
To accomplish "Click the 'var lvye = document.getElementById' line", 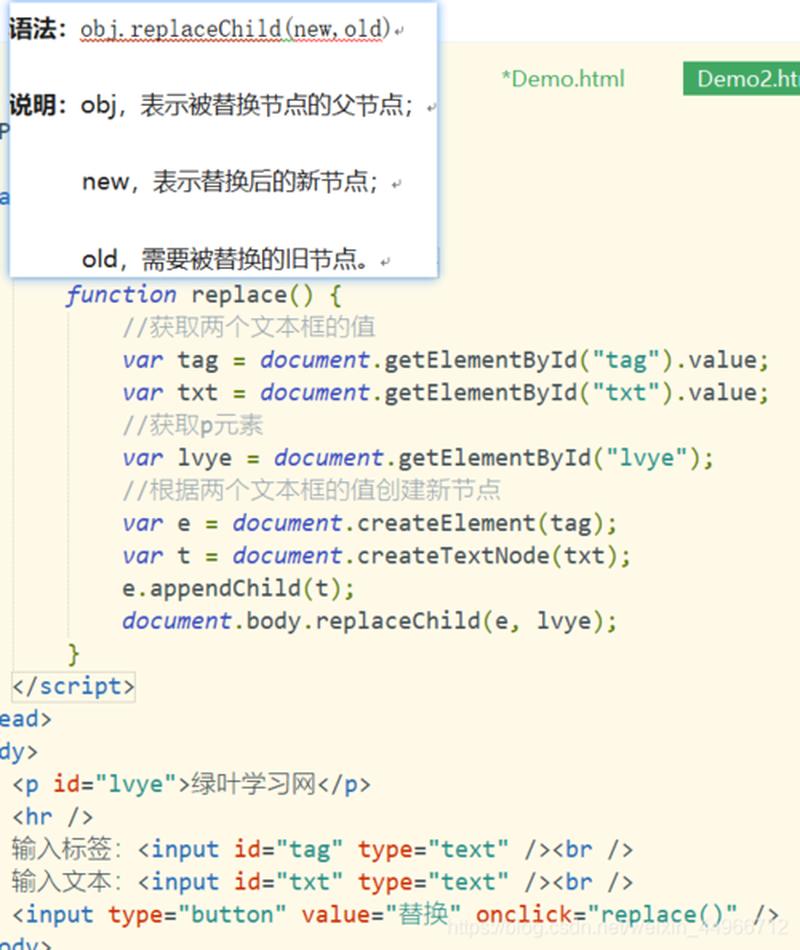I will [x=418, y=459].
